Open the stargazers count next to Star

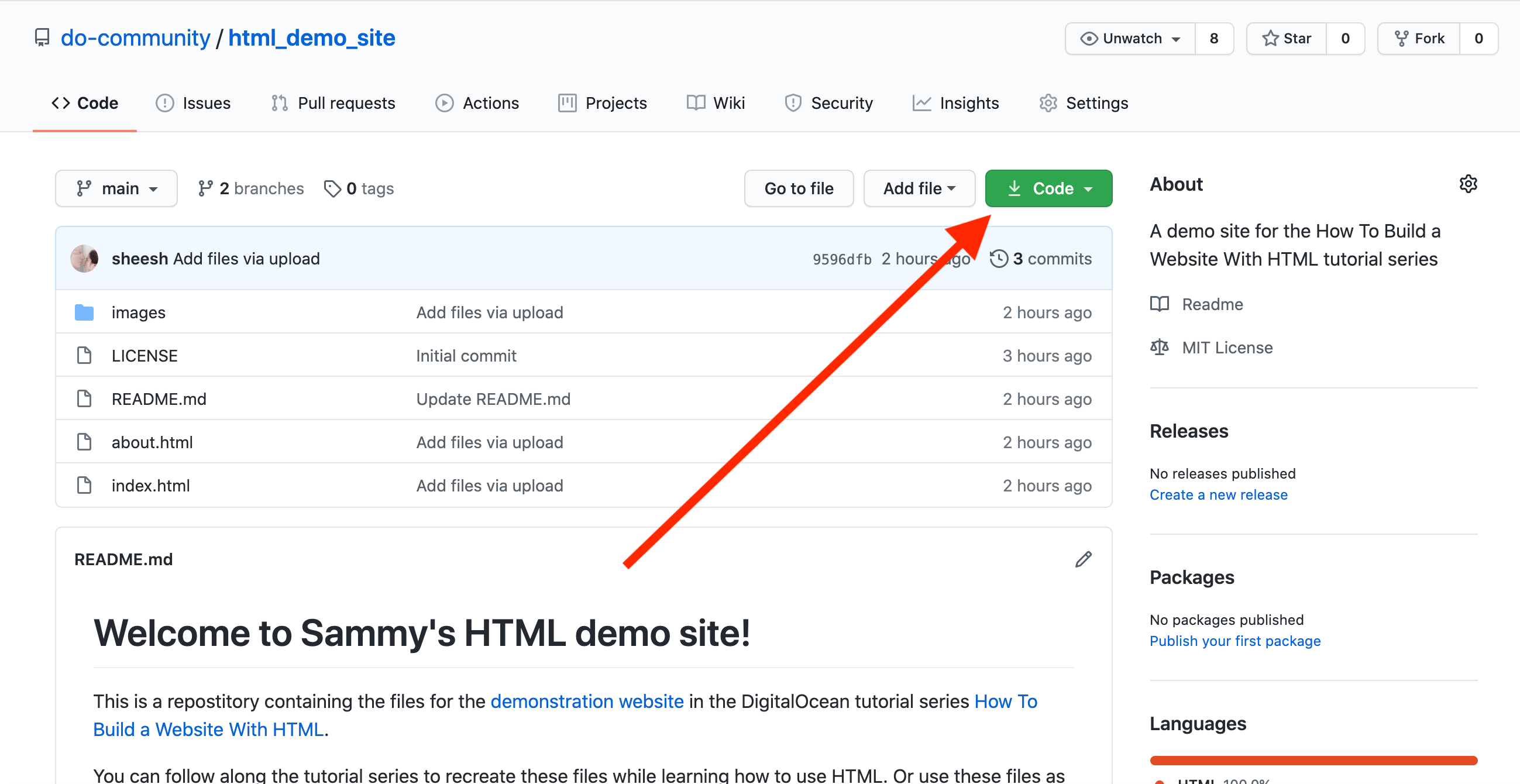(x=1344, y=39)
